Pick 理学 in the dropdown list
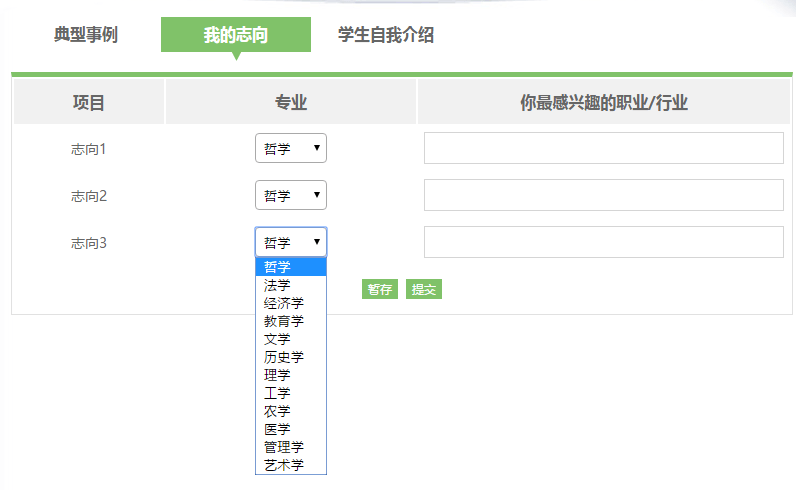This screenshot has width=796, height=490. coord(291,375)
